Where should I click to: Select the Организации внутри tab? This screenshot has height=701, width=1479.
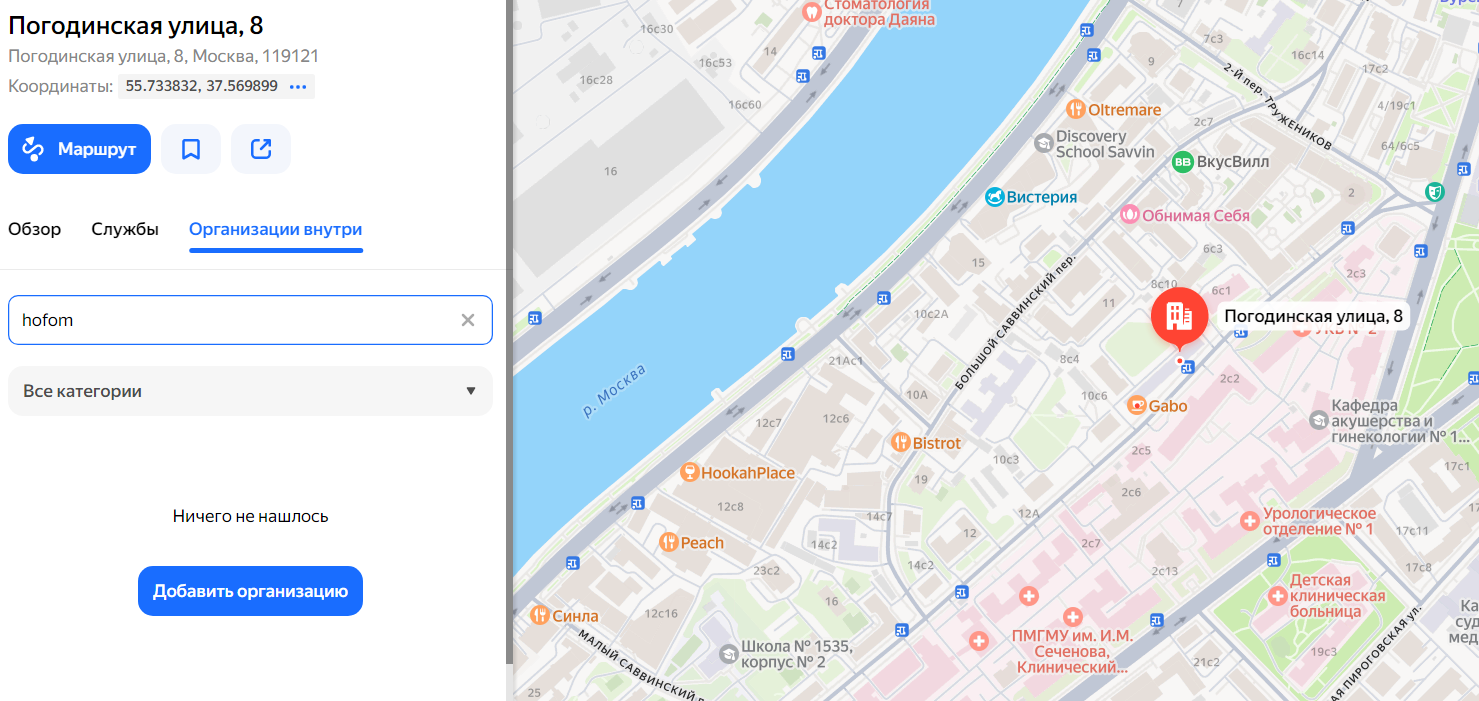coord(276,229)
